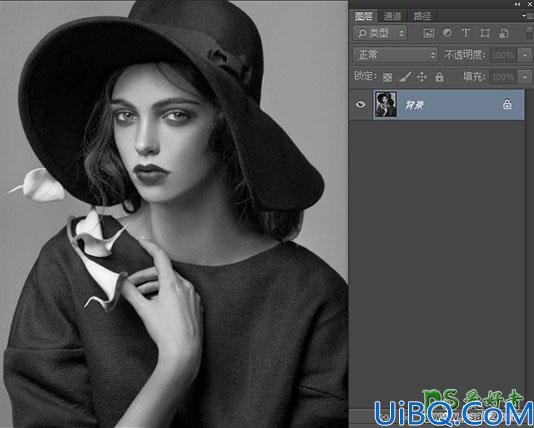Screen dimensions: 534x428
Task: Switch to the 通道 tab
Action: pos(392,16)
